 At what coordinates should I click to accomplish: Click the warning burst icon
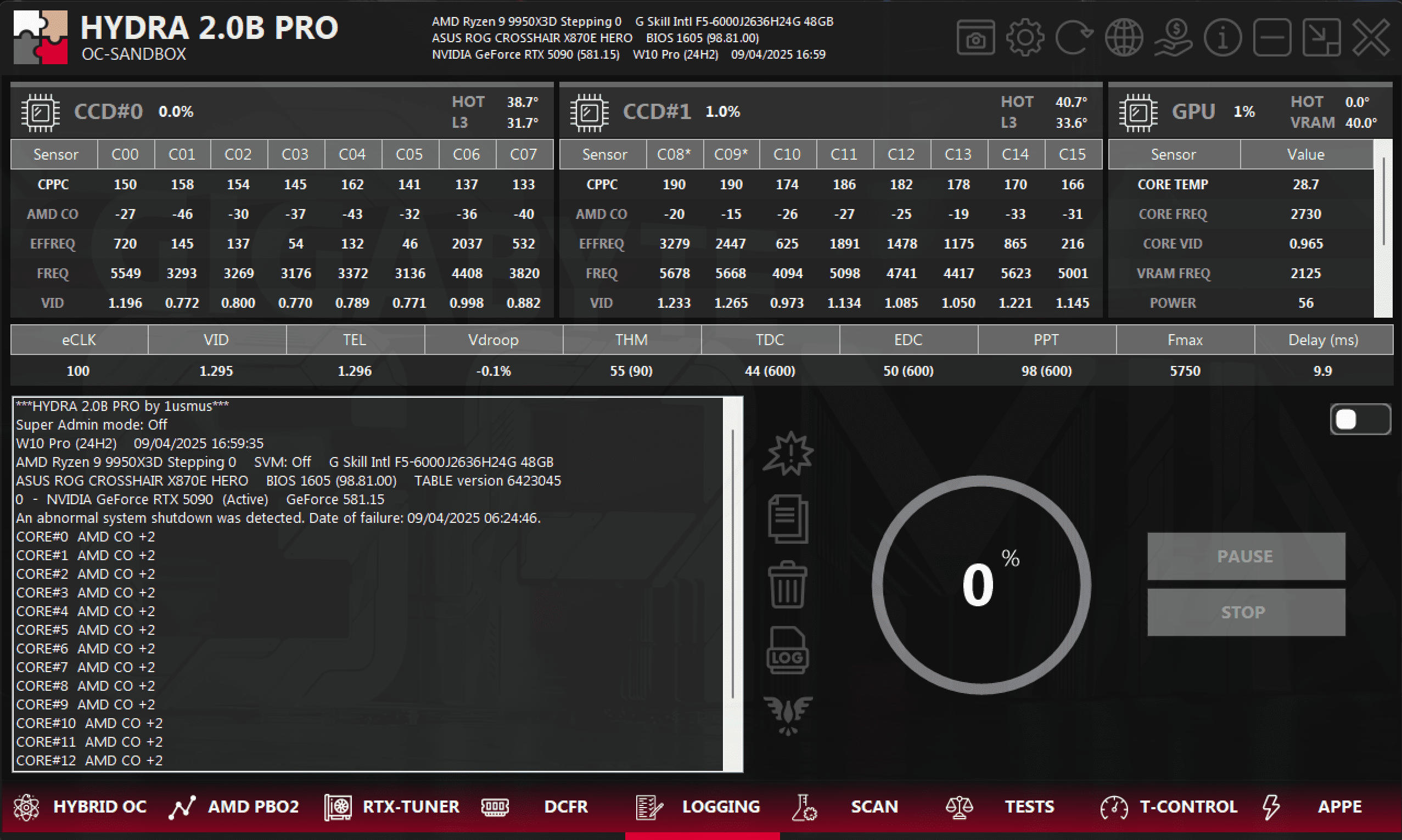(x=788, y=453)
